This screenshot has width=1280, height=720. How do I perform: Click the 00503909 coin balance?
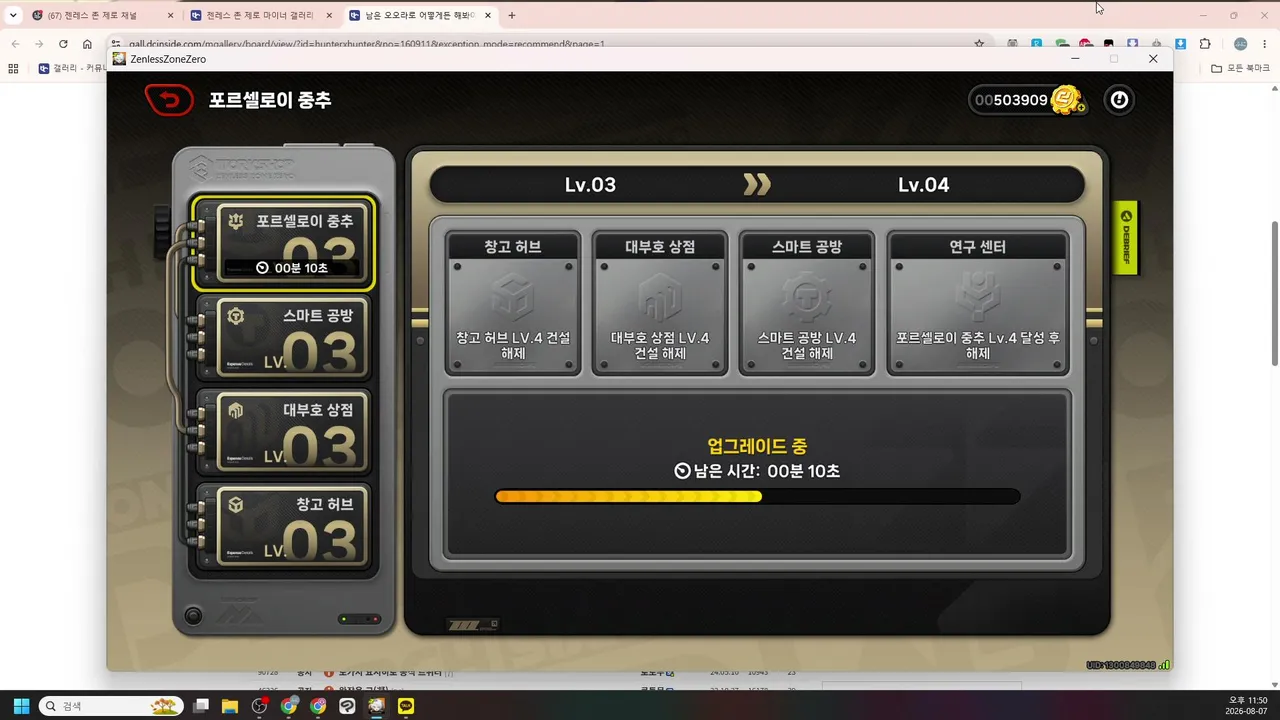1011,100
